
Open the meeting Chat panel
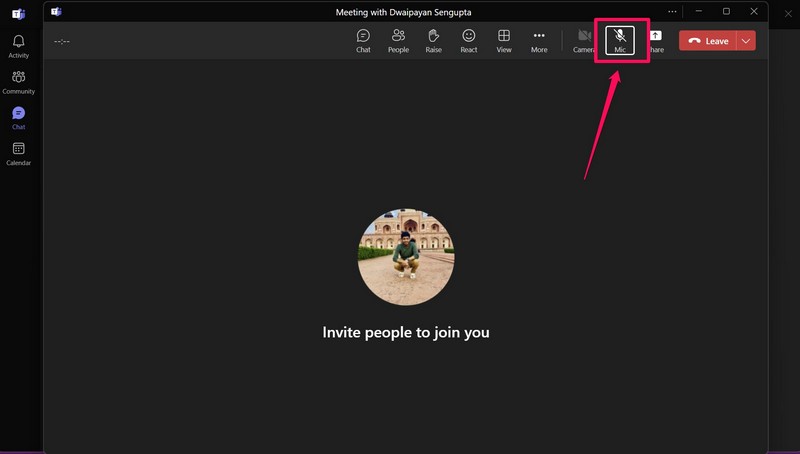tap(363, 41)
